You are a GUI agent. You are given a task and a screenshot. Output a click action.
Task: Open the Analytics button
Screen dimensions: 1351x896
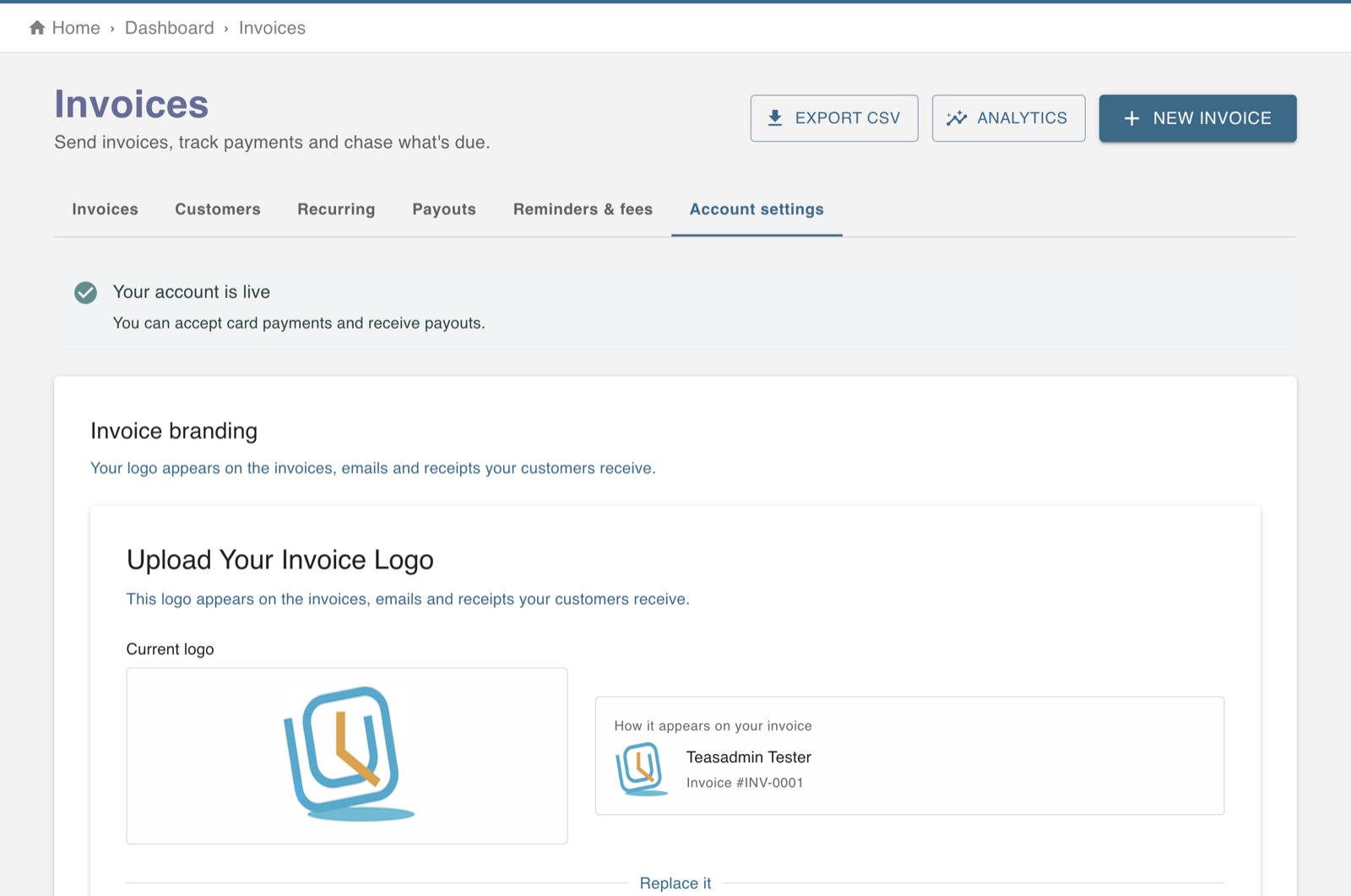tap(1008, 118)
